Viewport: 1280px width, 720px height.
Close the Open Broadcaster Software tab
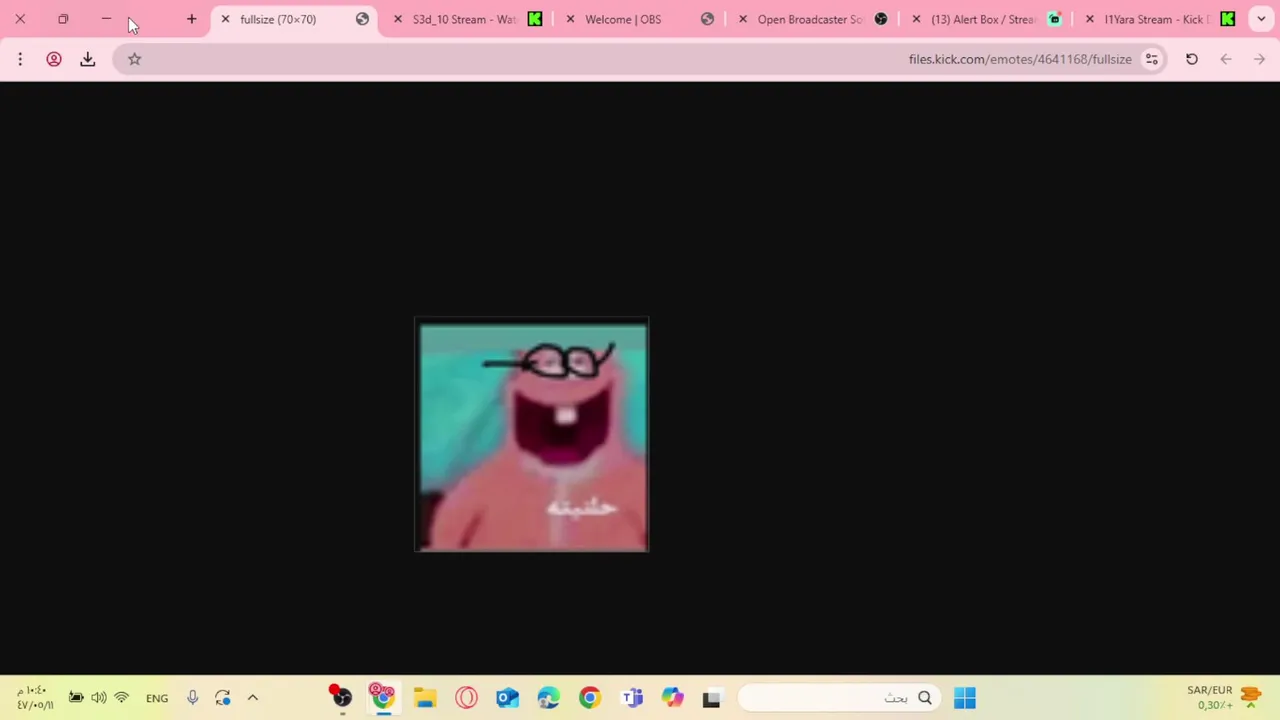pyautogui.click(x=743, y=19)
